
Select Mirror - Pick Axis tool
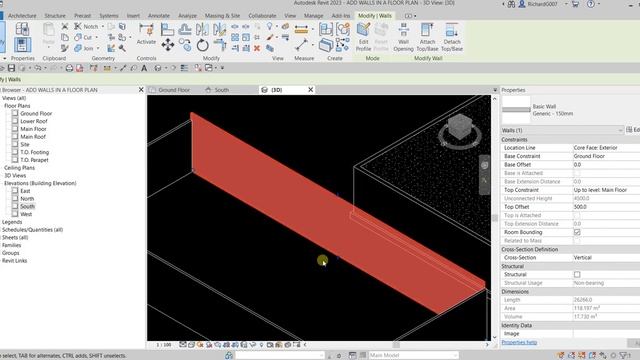[x=202, y=29]
